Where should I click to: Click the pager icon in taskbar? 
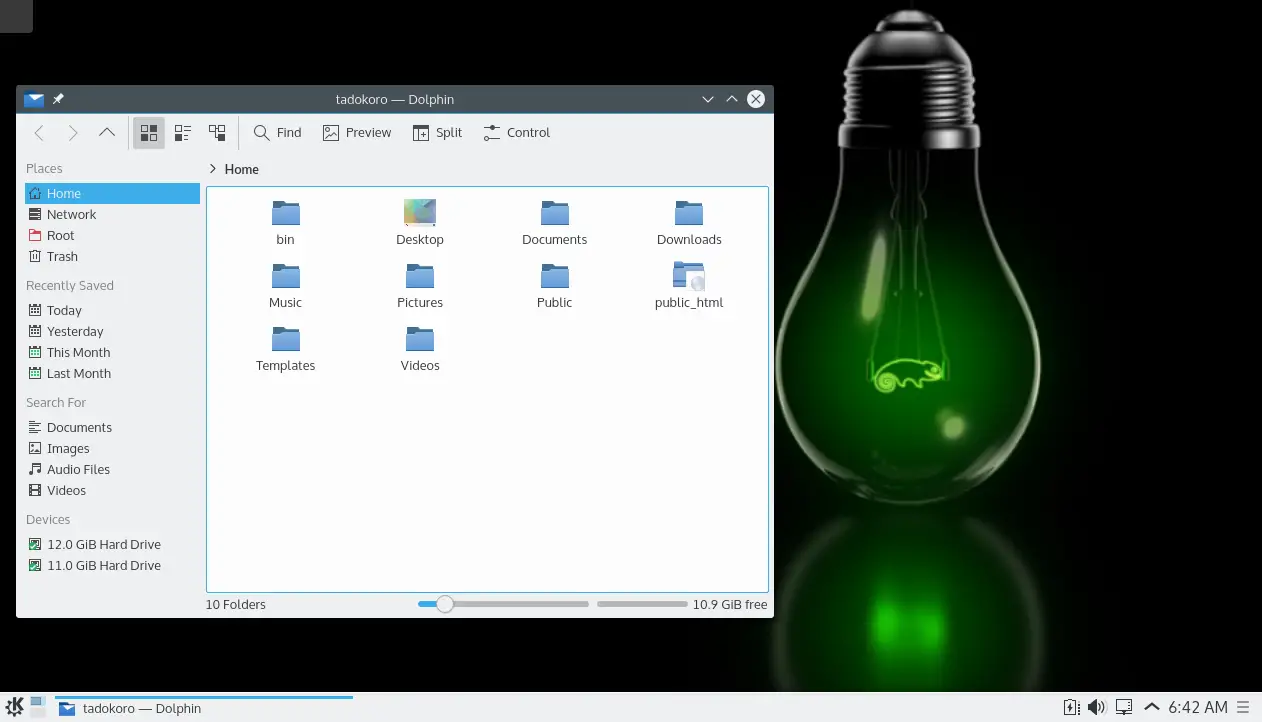[x=38, y=707]
